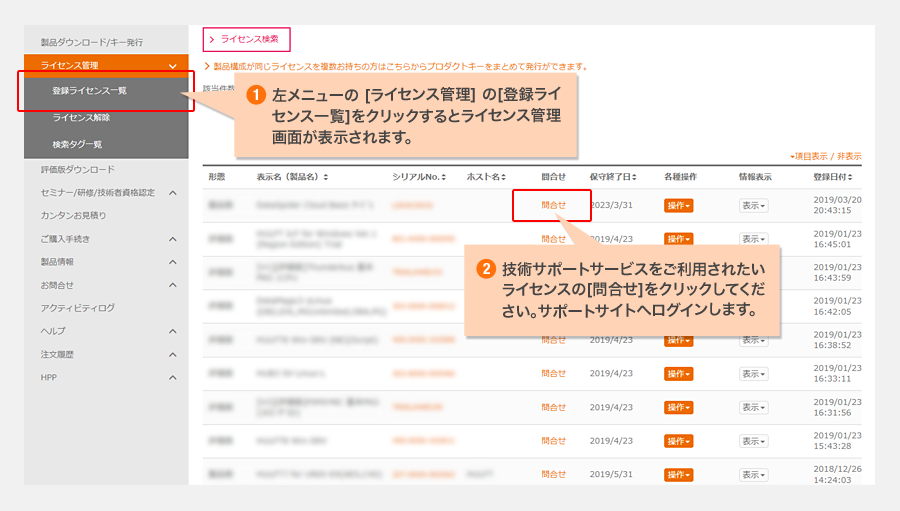Click 問合せ link in 15:43:28 row
Screen dimensions: 900x511
tap(553, 441)
